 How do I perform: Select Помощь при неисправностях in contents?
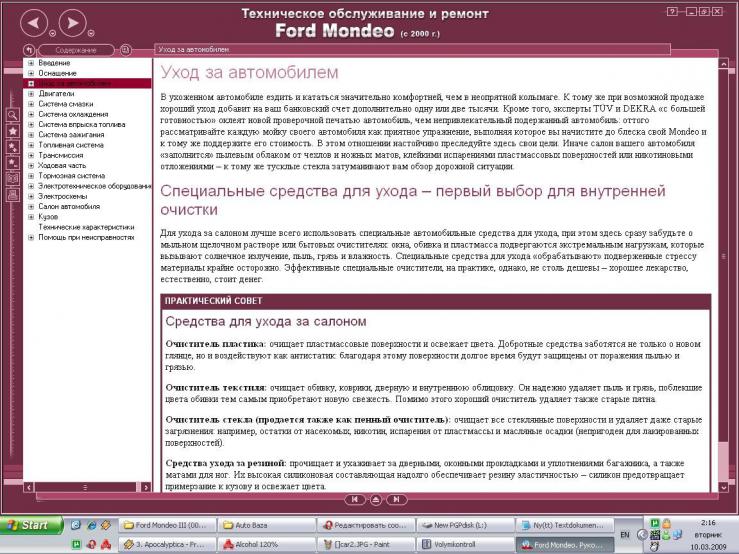(86, 237)
